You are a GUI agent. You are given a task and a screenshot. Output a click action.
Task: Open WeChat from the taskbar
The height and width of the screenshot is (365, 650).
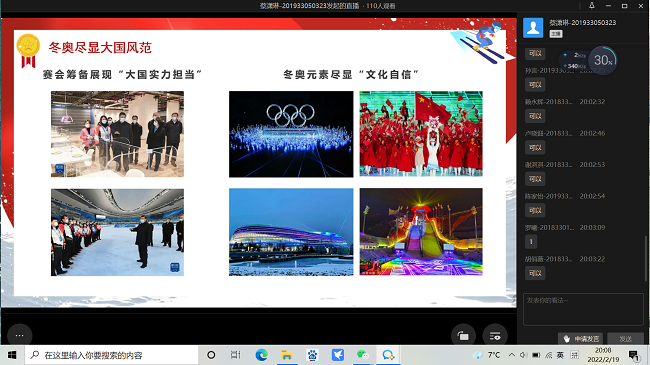click(363, 355)
